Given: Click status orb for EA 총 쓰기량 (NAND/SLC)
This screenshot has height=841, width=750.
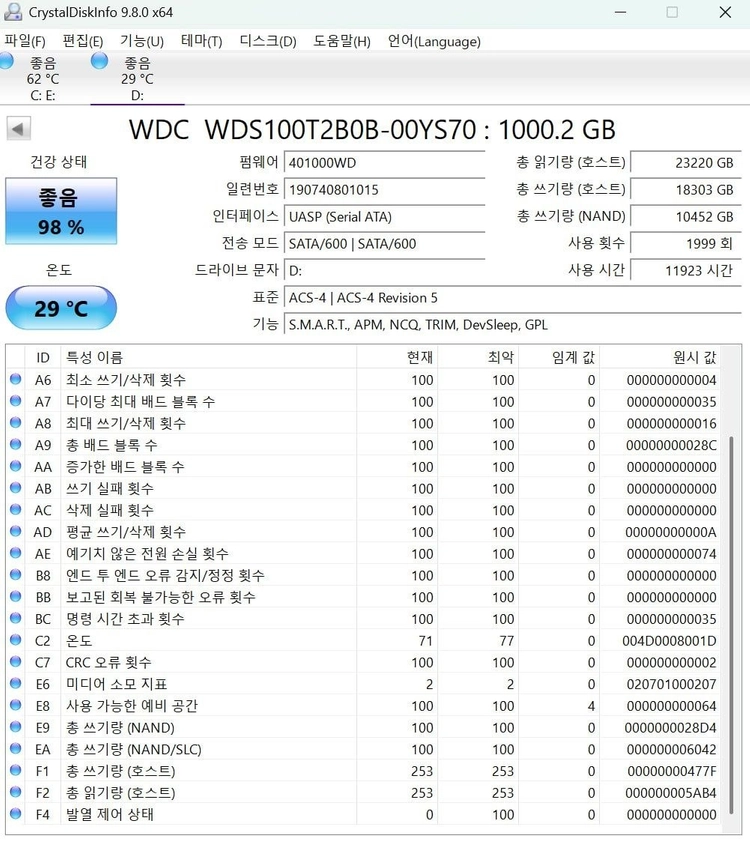Looking at the screenshot, I should (x=16, y=748).
